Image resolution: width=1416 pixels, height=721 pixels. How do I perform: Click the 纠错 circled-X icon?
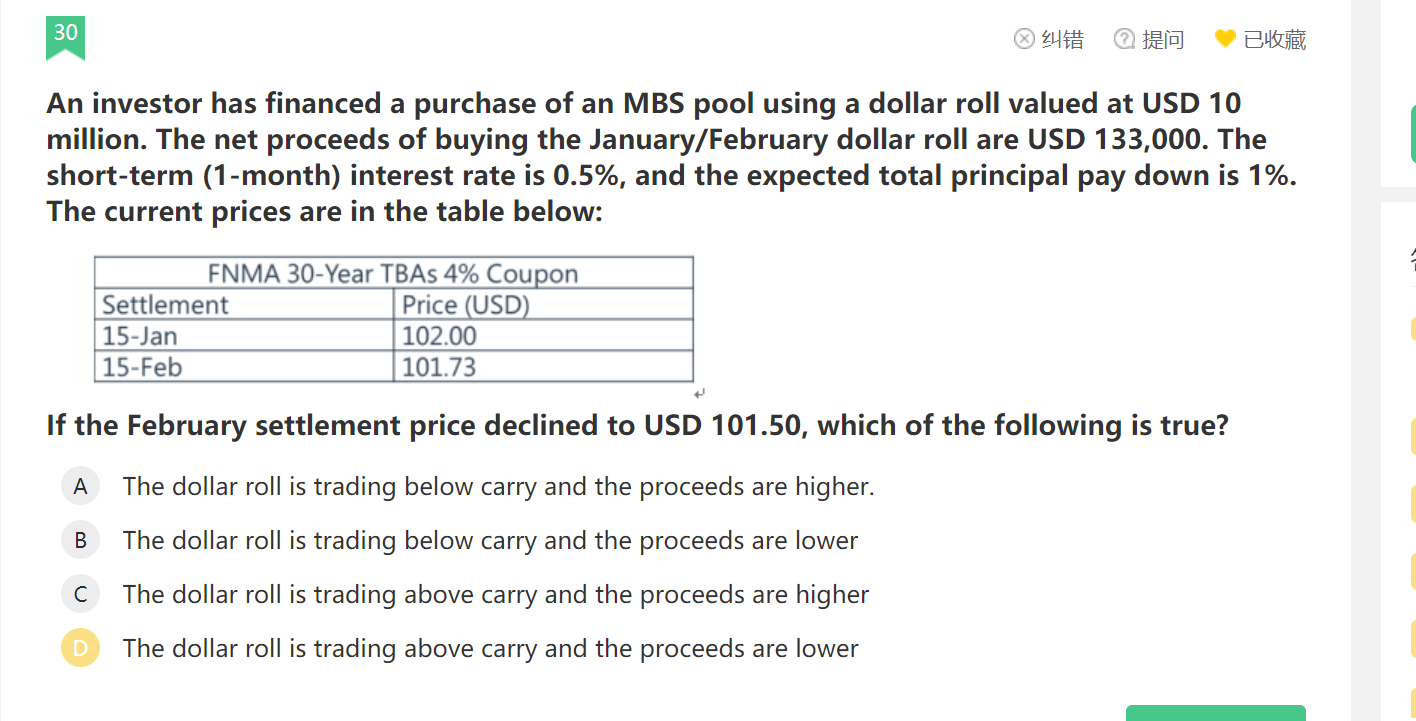click(1024, 39)
